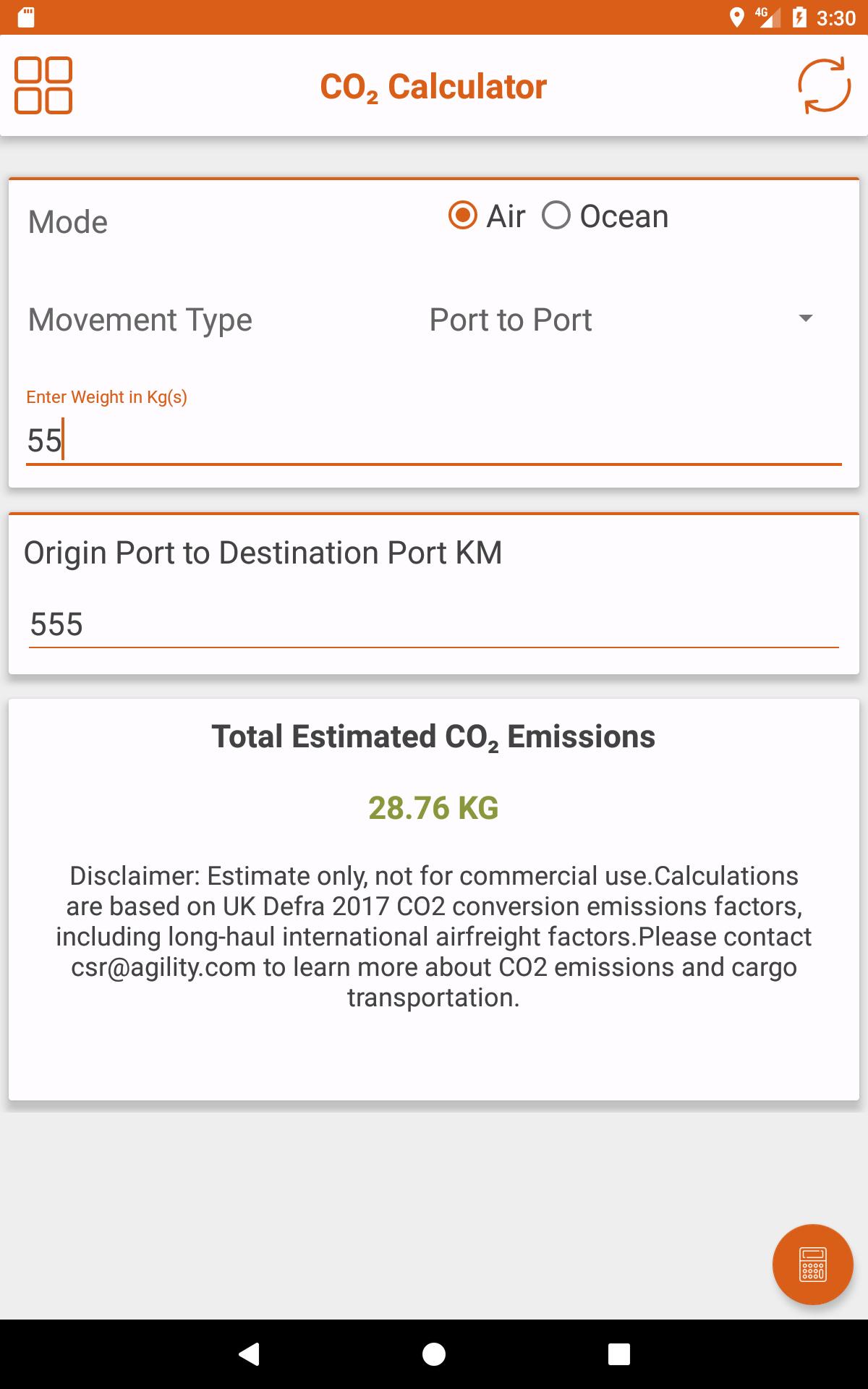
Task: Tap the 28.76 KG emissions result
Action: click(433, 808)
